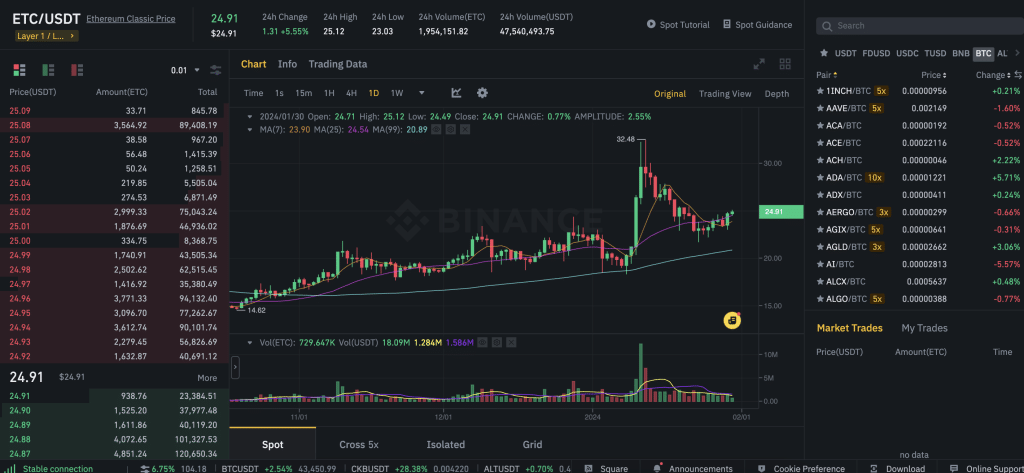
Task: Open multi-chart grid layout icon
Action: click(x=785, y=64)
